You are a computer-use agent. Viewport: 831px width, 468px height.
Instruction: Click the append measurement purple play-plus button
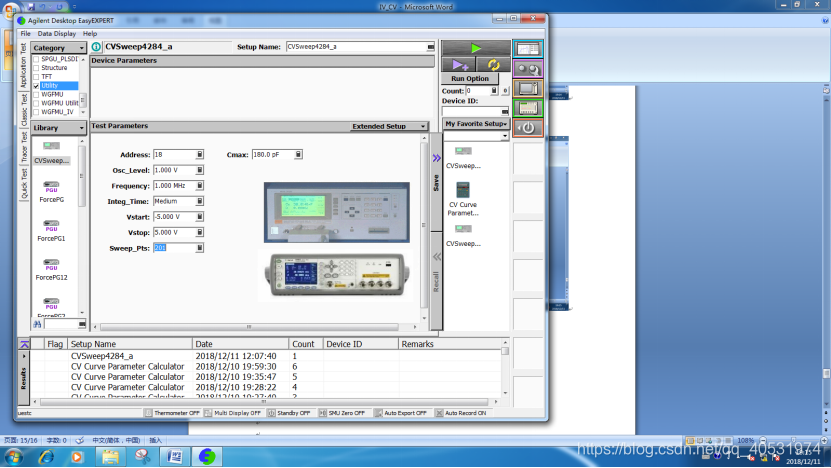click(459, 65)
